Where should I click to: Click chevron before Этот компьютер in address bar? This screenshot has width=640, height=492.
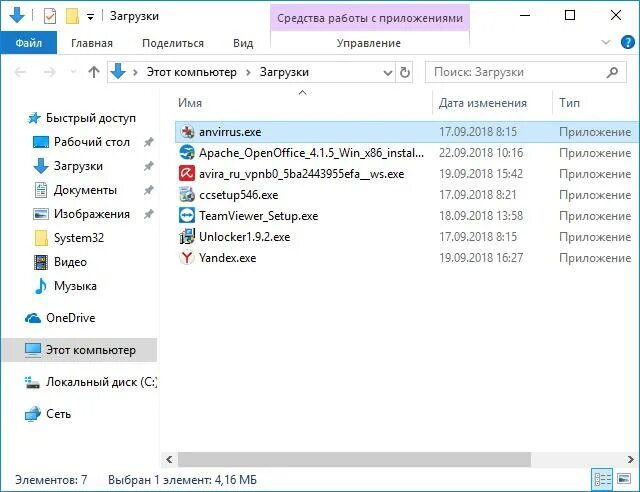(x=135, y=73)
